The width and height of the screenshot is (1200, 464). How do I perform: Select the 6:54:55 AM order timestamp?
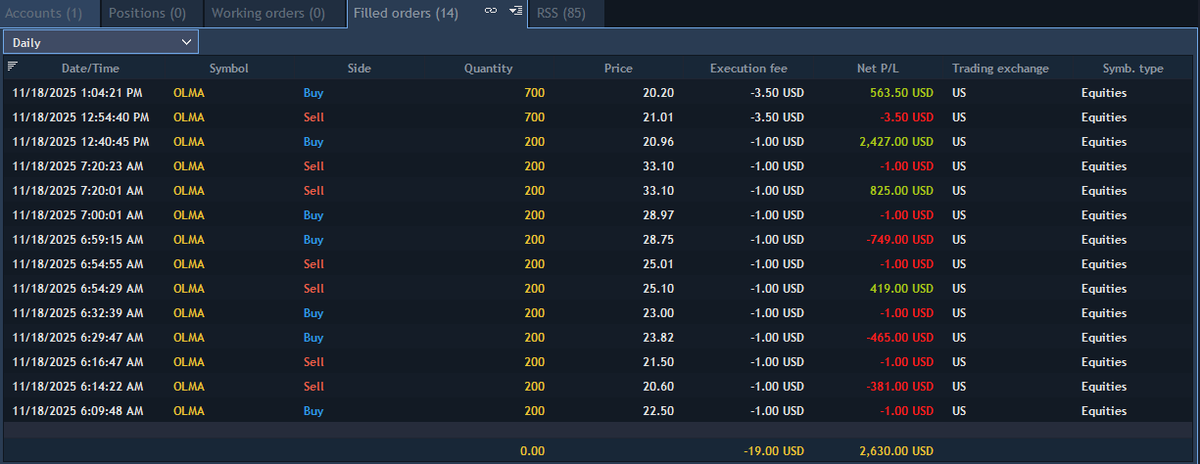[x=78, y=264]
